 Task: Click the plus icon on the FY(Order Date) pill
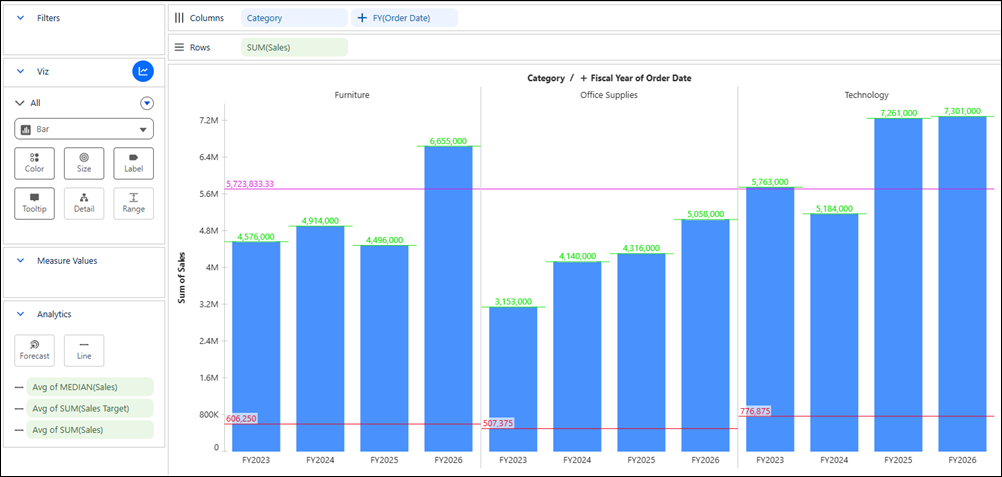(x=362, y=18)
